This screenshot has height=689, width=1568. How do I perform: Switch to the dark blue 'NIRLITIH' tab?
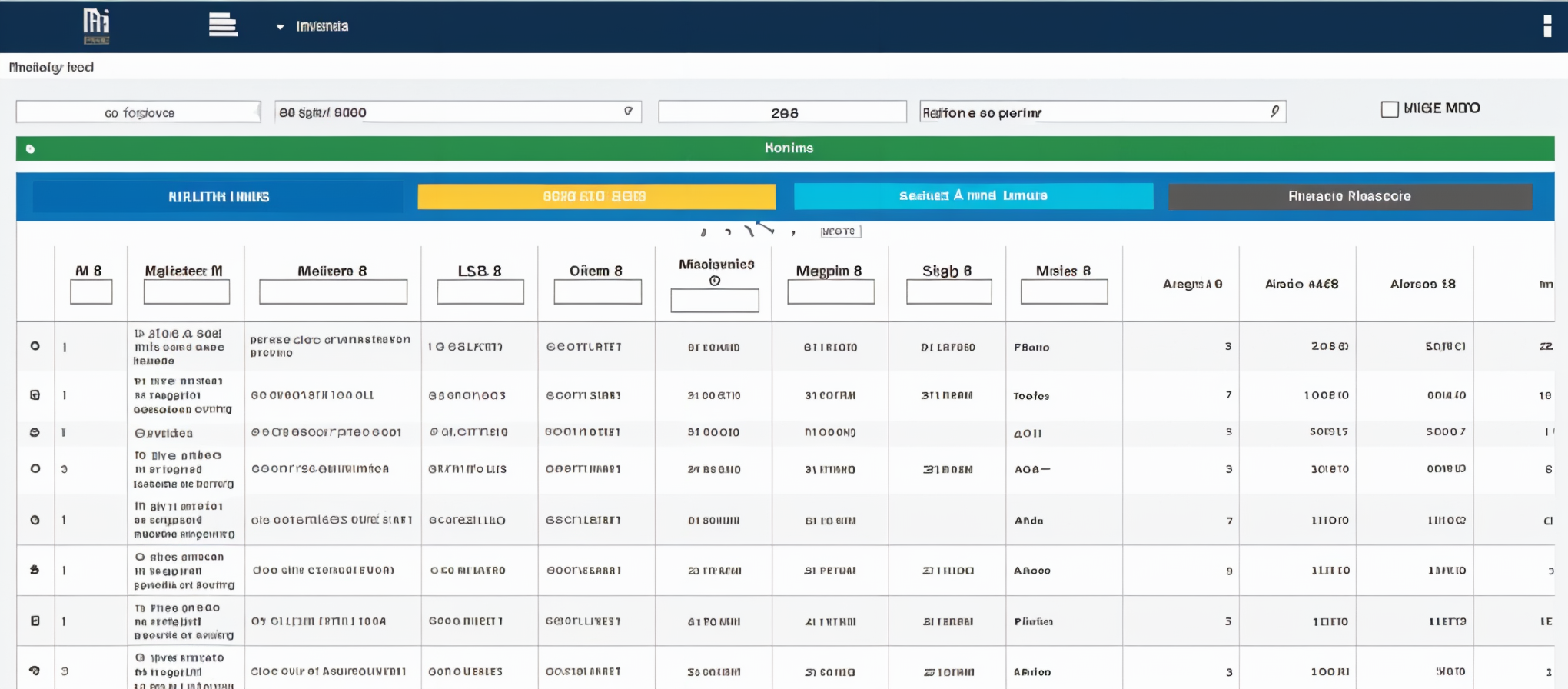218,197
